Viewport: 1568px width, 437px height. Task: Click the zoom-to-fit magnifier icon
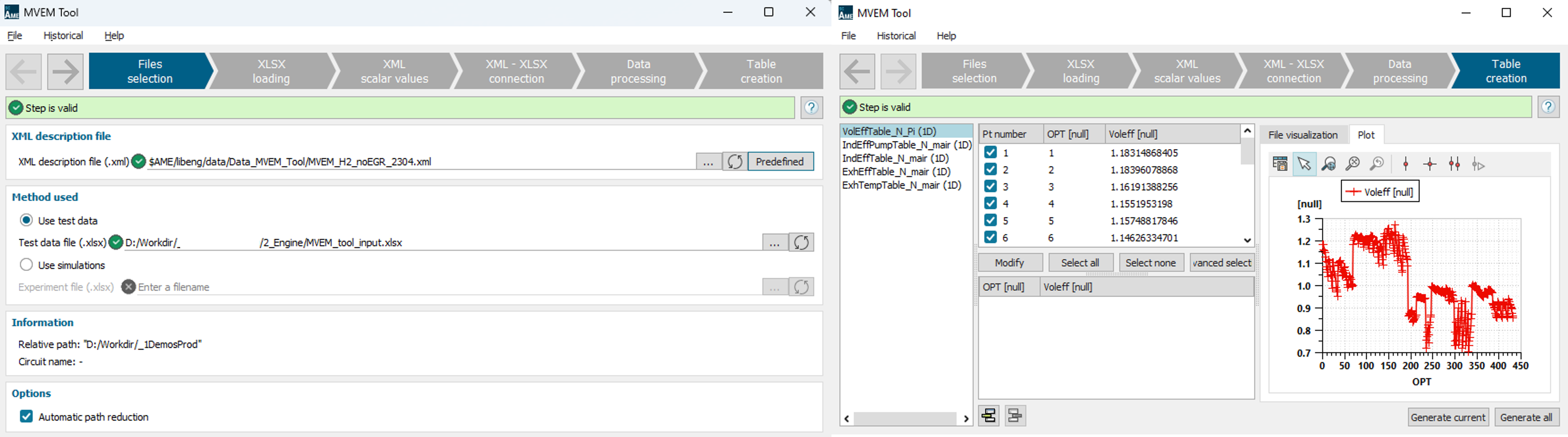click(x=1352, y=164)
